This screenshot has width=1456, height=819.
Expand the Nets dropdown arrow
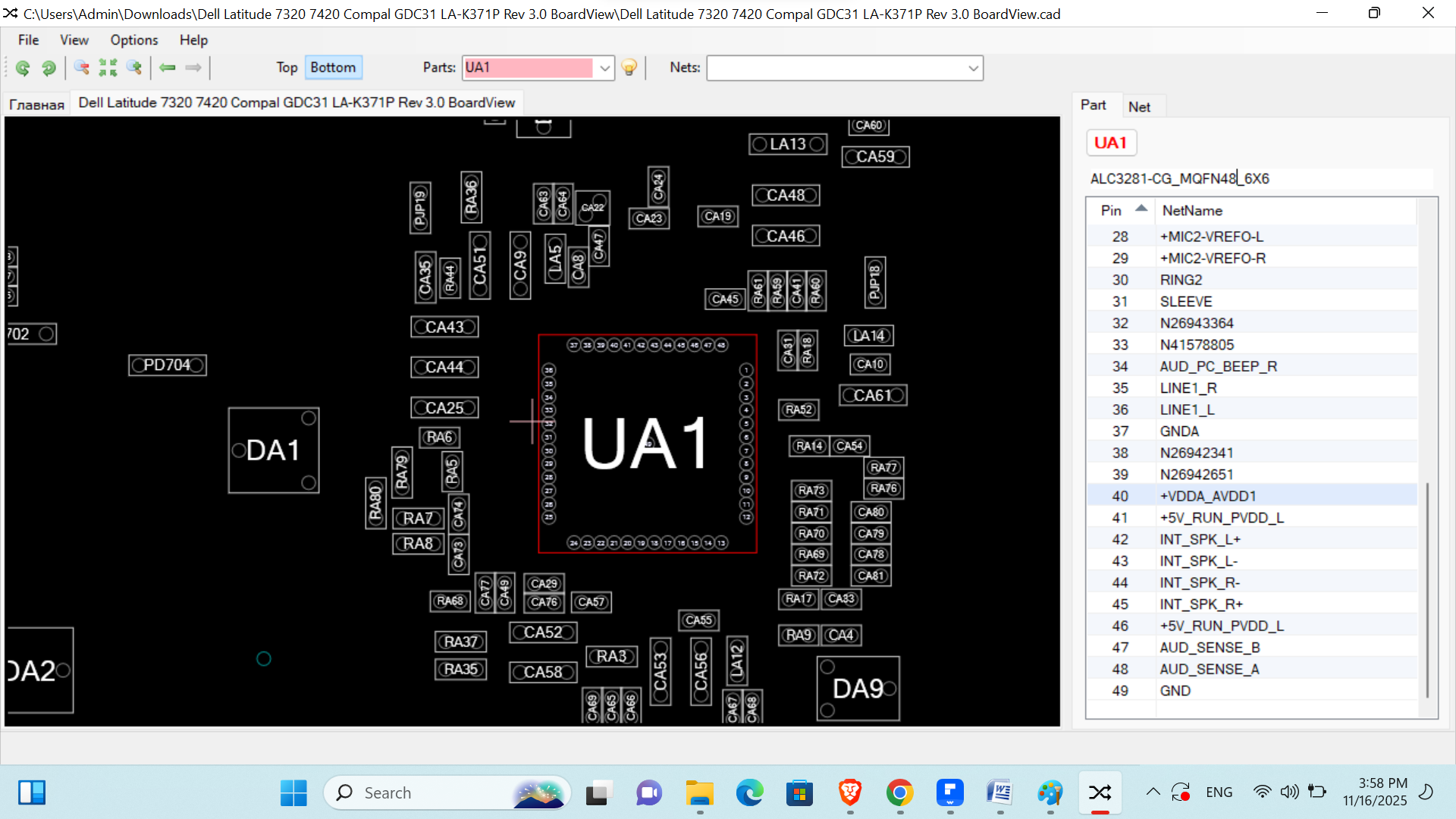[x=973, y=68]
